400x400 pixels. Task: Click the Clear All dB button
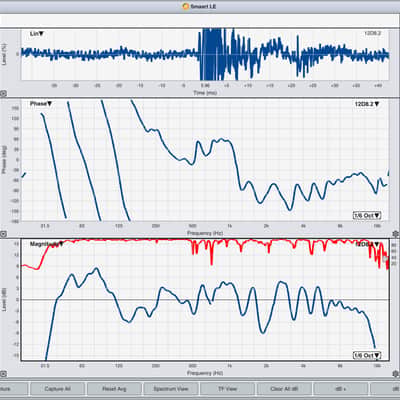[x=284, y=389]
